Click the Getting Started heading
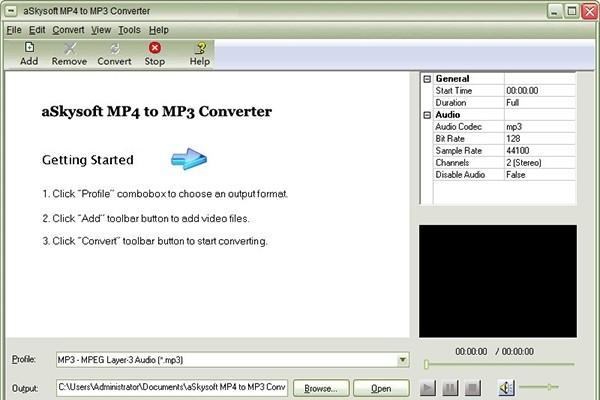The width and height of the screenshot is (600, 400). coord(88,160)
